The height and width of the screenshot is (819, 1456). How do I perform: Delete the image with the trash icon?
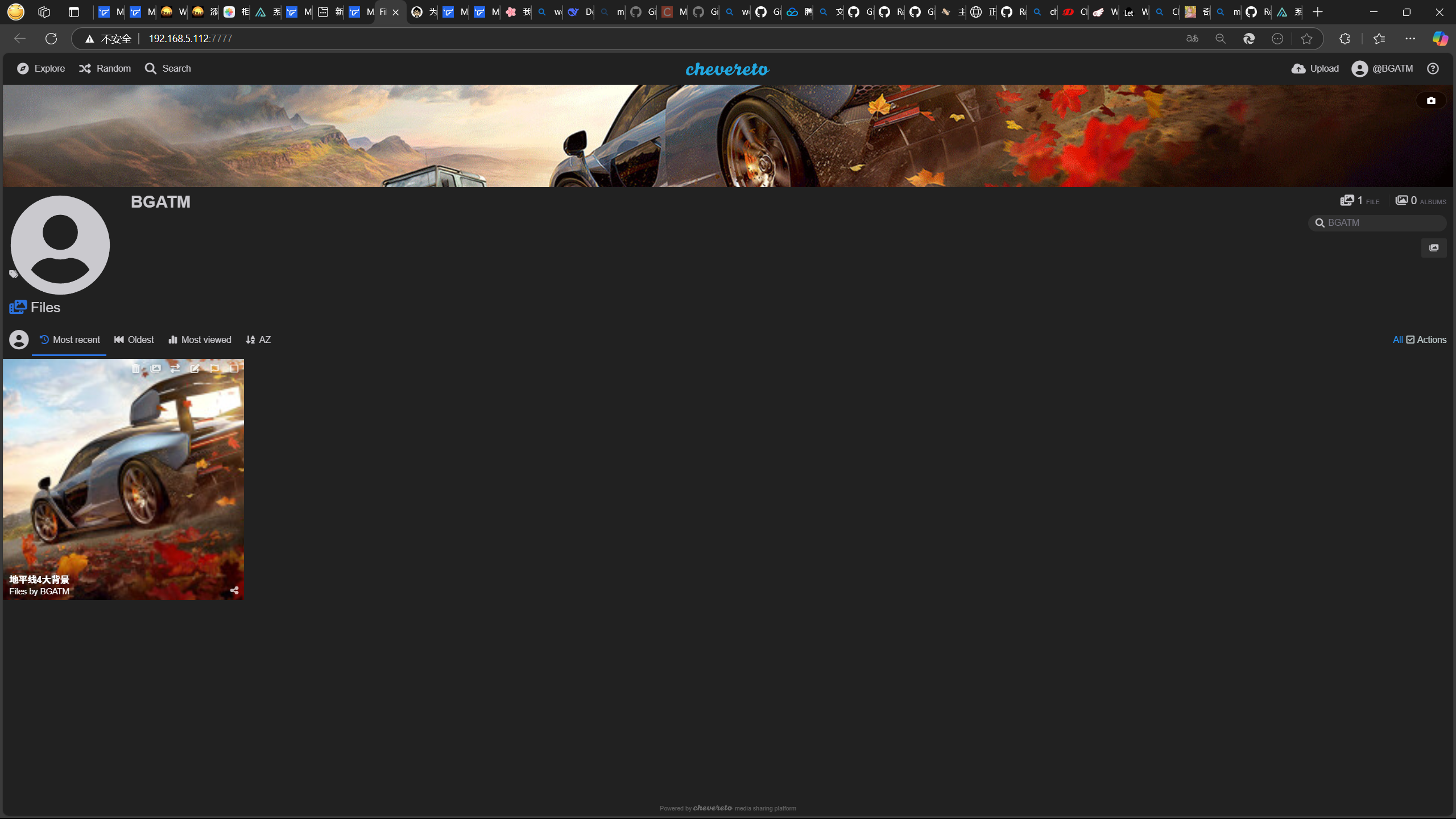(135, 369)
